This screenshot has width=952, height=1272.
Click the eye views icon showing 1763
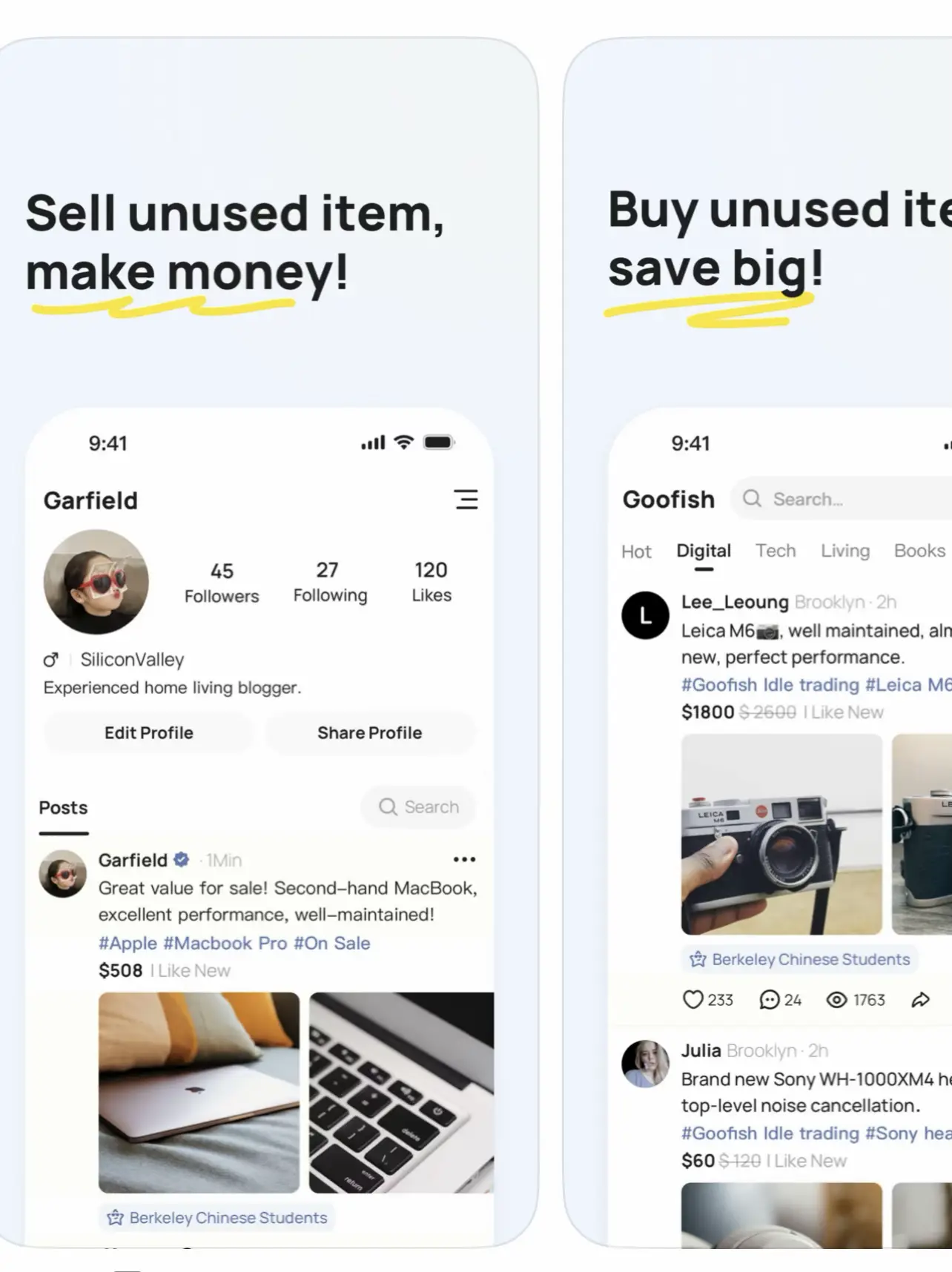(836, 1000)
